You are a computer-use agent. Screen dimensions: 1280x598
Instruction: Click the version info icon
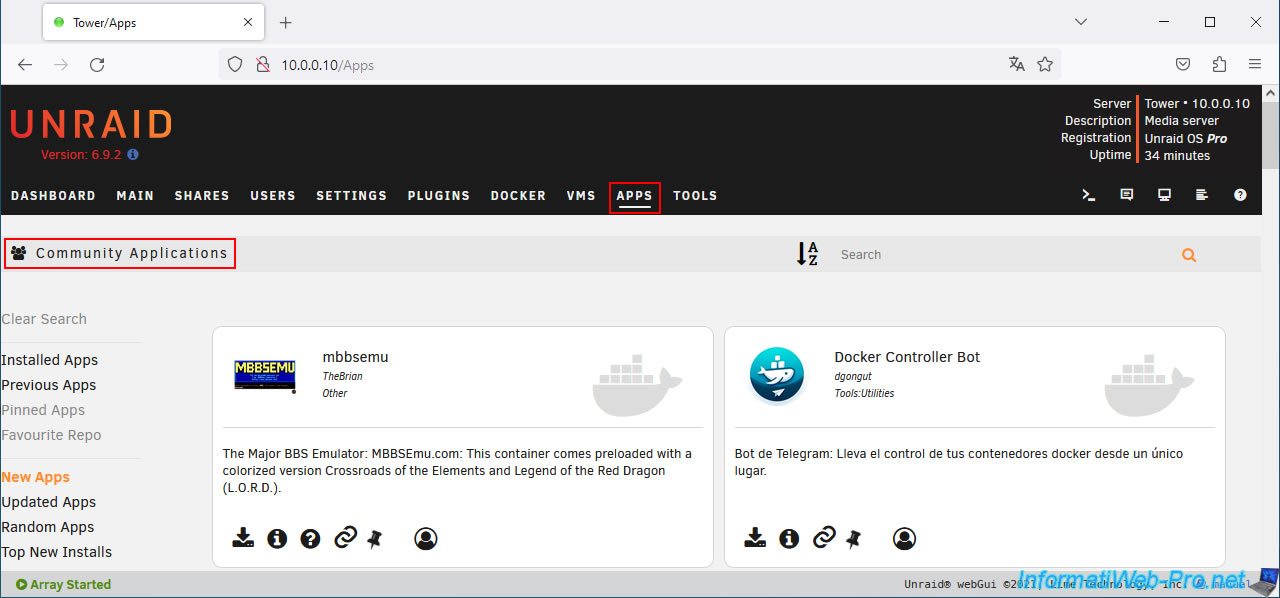pos(133,155)
